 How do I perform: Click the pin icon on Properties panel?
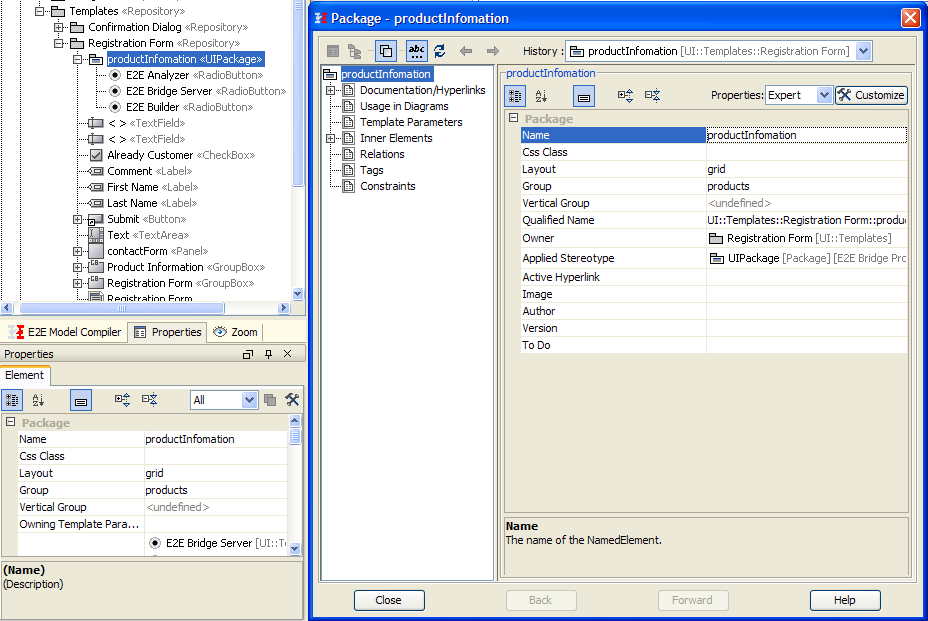click(268, 354)
